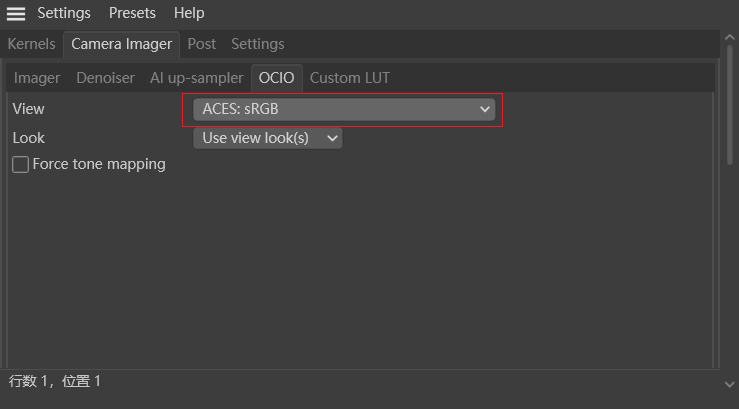Open the Custom LUT tab

349,77
